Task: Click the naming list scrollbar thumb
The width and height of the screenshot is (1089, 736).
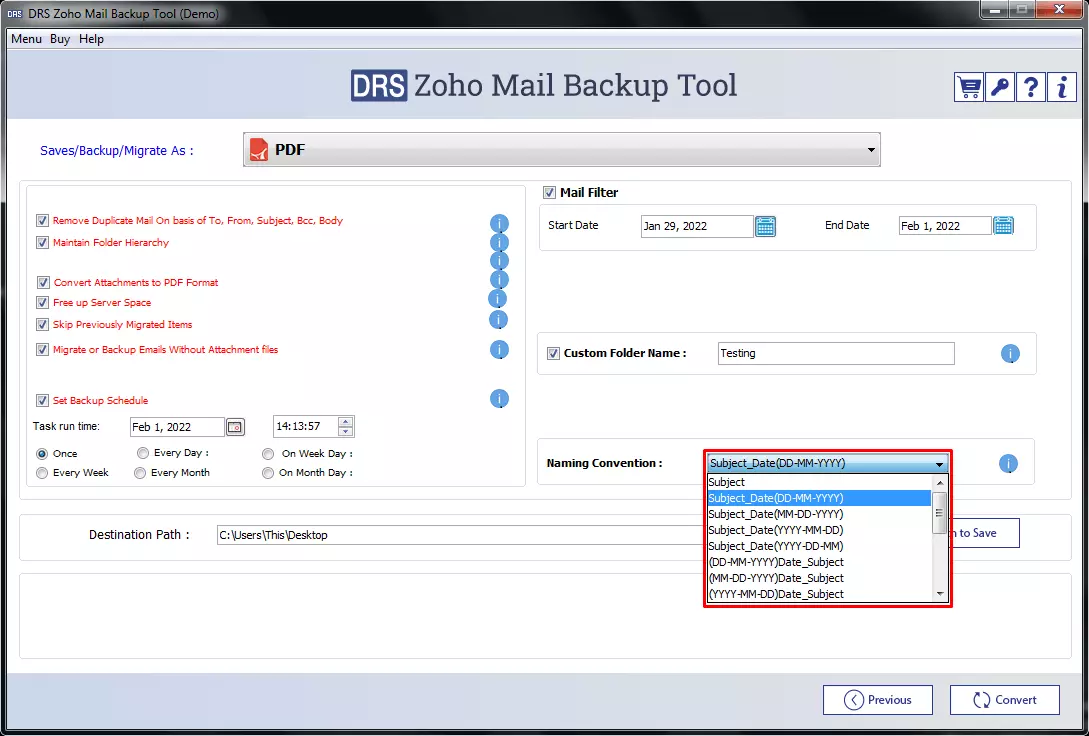Action: (940, 513)
